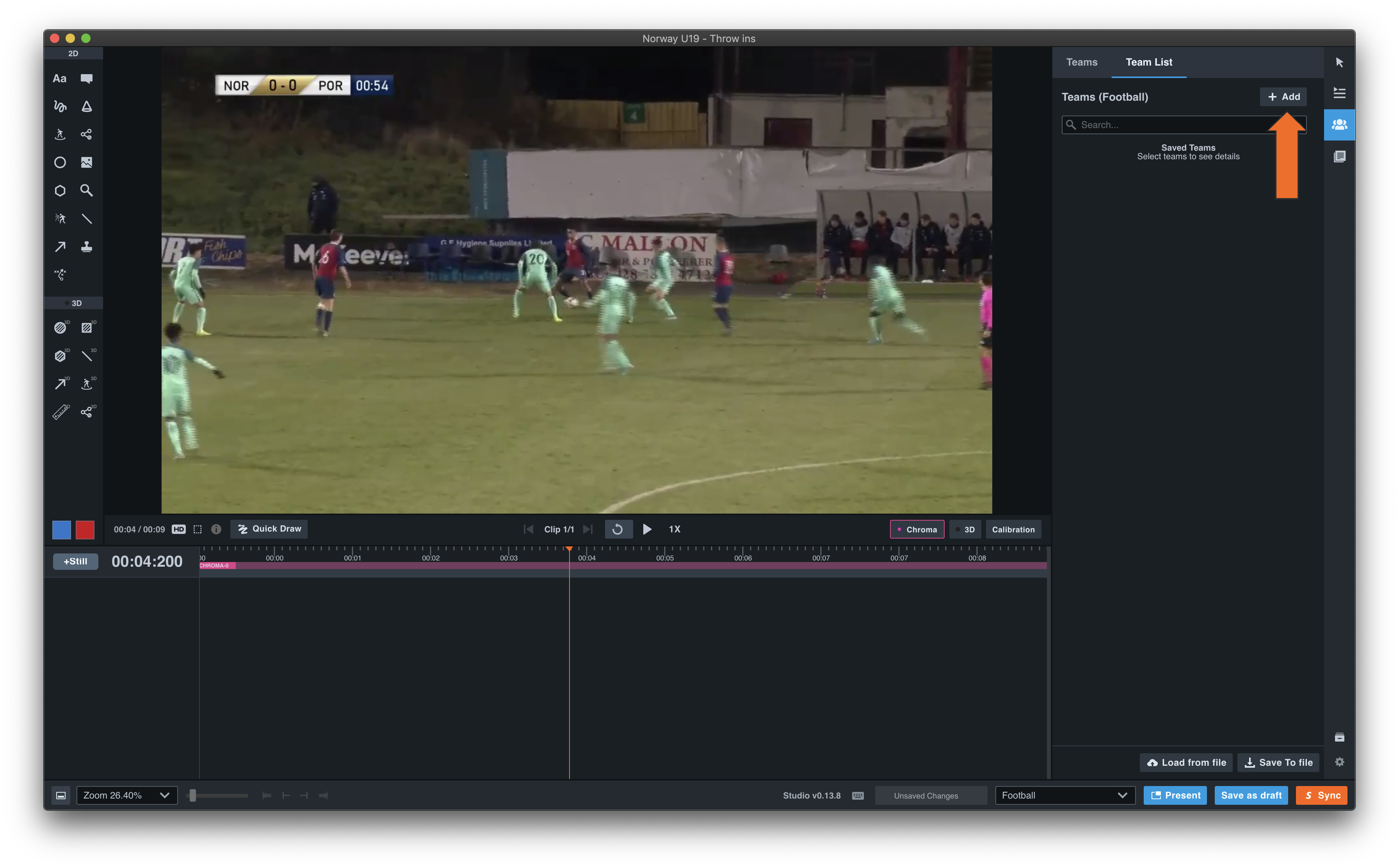Select the magnifier zoom tool
The width and height of the screenshot is (1399, 868).
click(x=87, y=190)
